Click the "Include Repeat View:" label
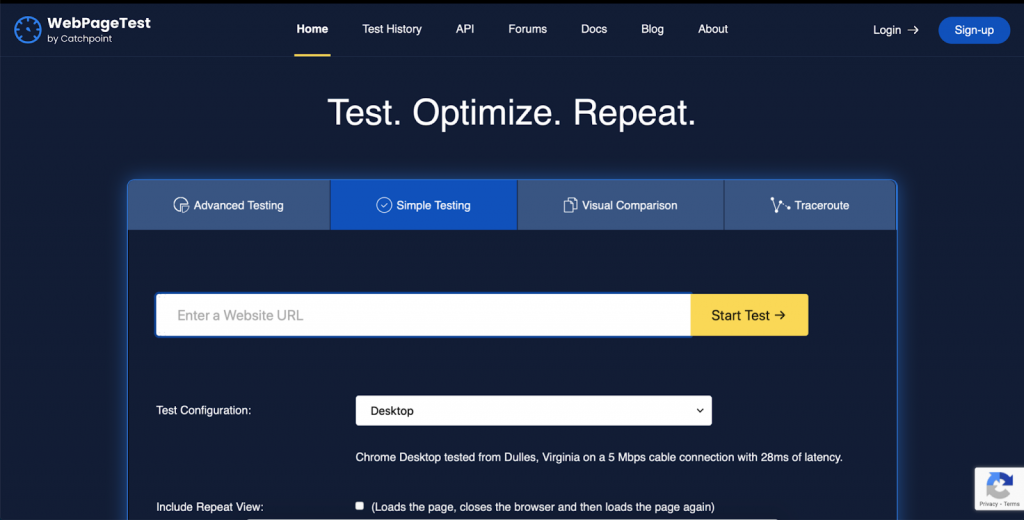The height and width of the screenshot is (520, 1024). point(210,507)
